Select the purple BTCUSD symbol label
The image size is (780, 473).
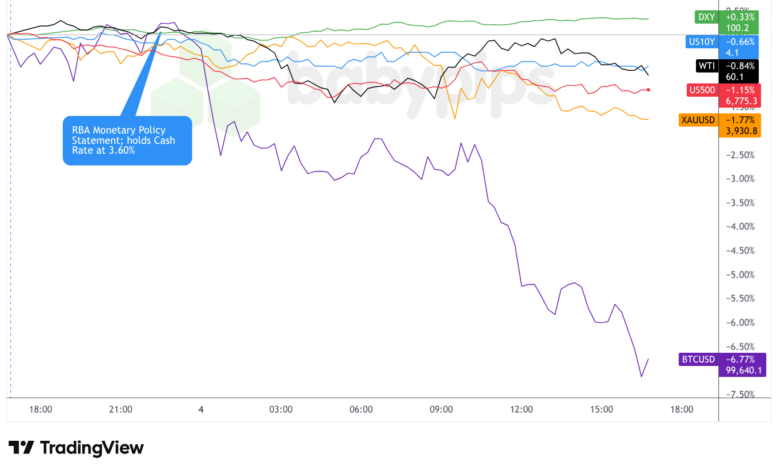[695, 359]
